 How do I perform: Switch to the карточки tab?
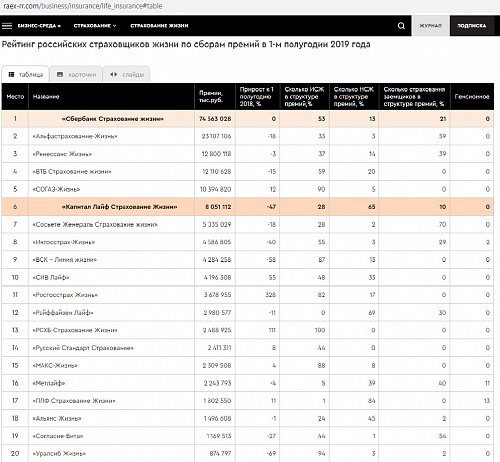point(76,74)
